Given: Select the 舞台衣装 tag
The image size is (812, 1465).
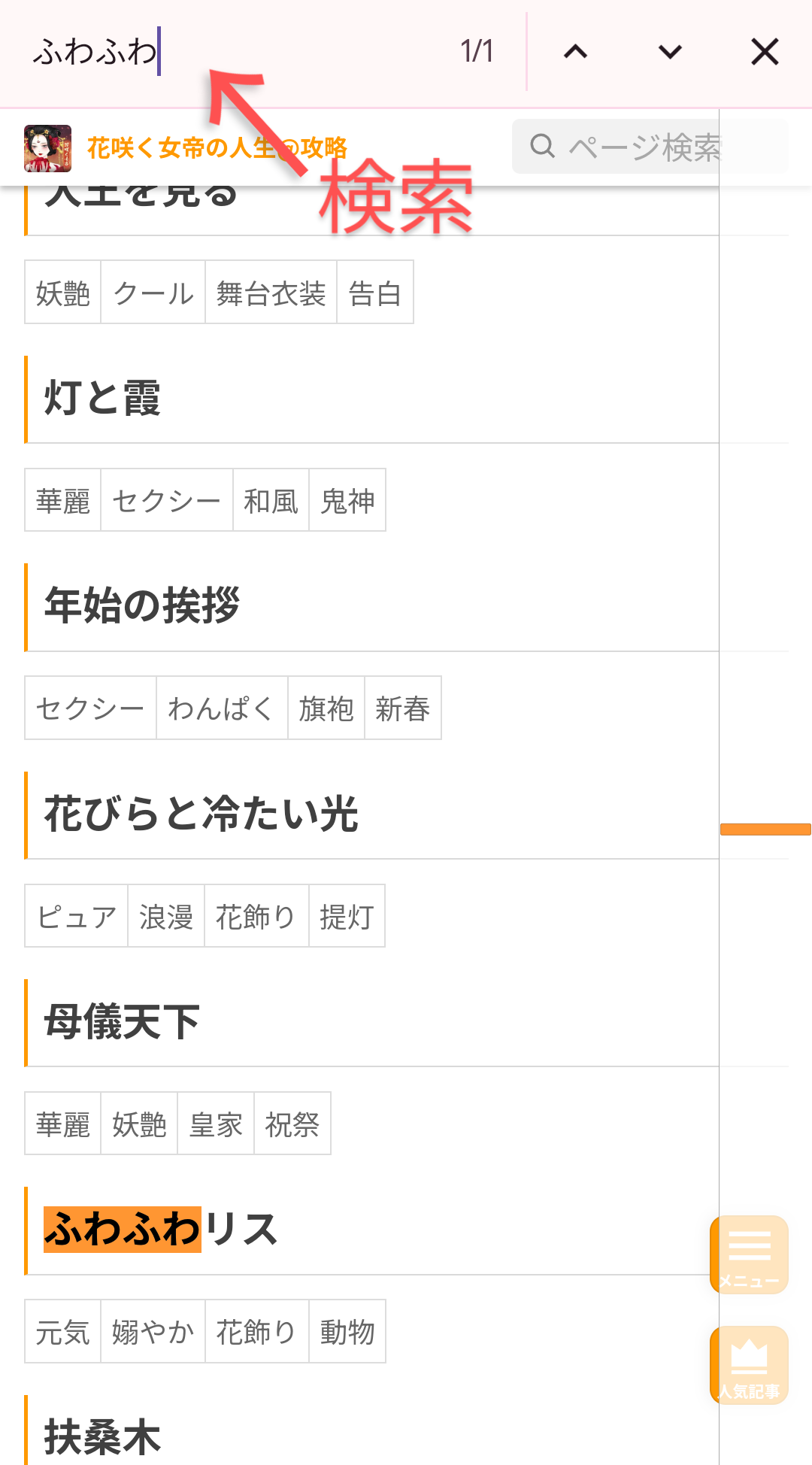Looking at the screenshot, I should [x=271, y=293].
